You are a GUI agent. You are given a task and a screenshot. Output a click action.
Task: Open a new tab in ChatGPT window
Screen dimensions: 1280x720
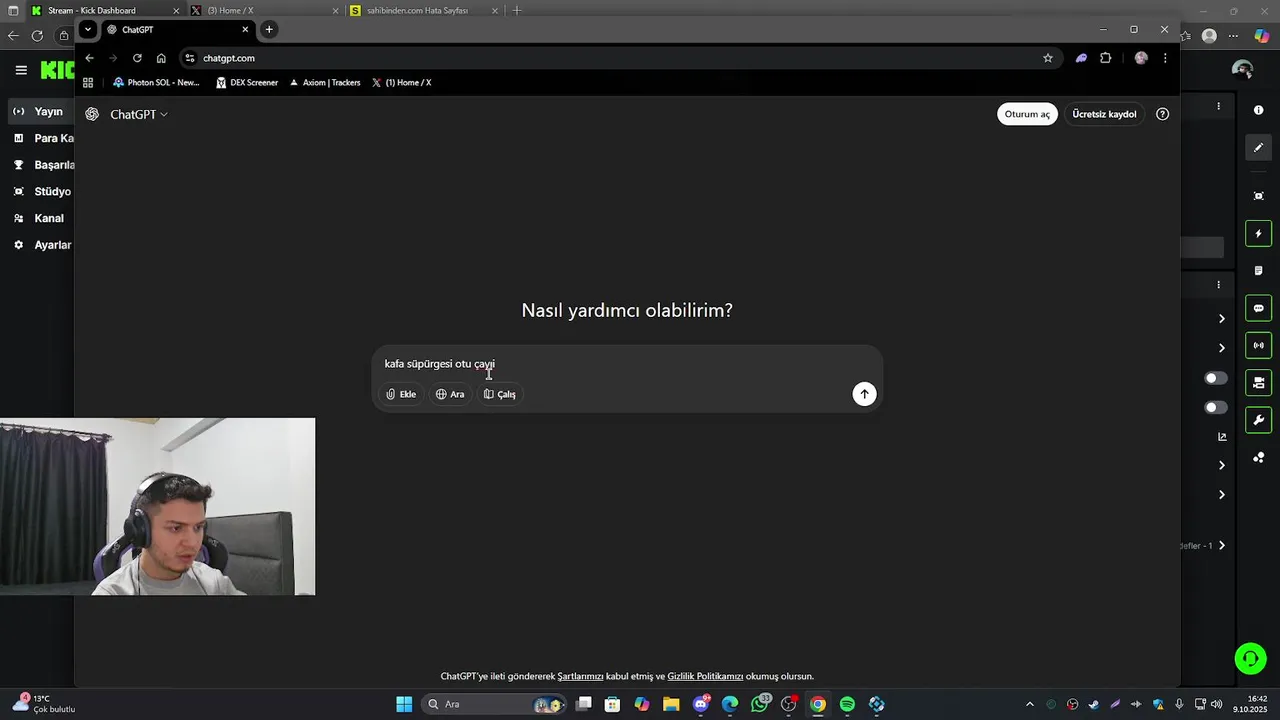pyautogui.click(x=269, y=30)
